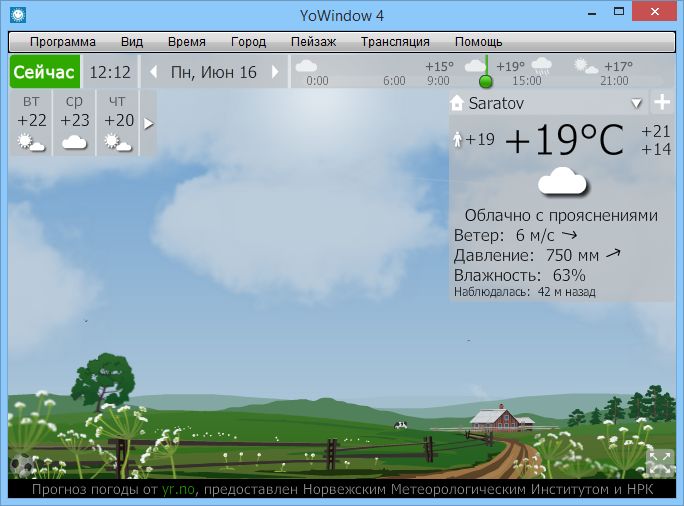Screen dimensions: 684x506
Task: Click the 6:00 mark on timeline
Action: coord(394,81)
